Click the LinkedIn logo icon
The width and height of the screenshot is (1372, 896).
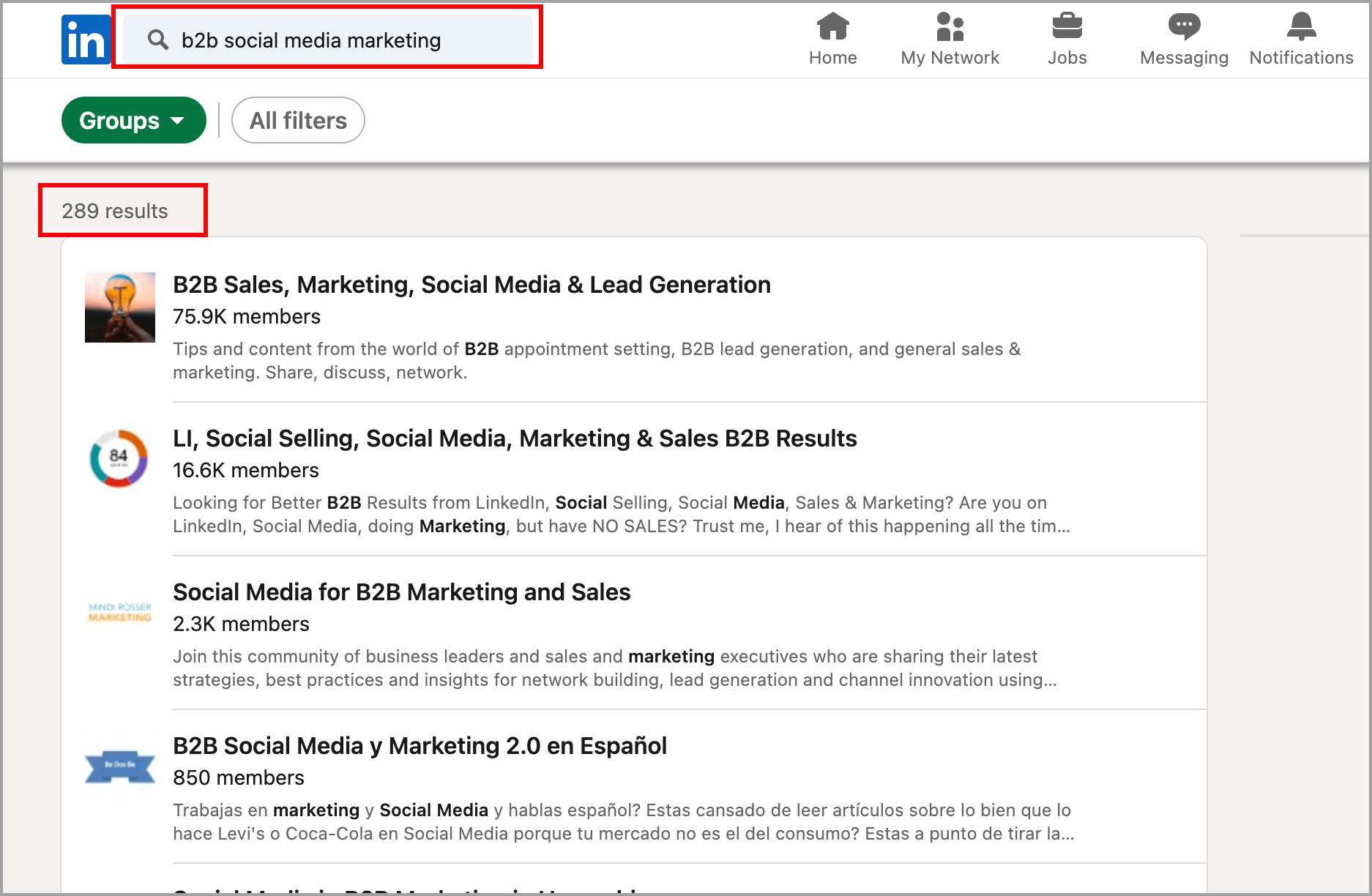point(86,40)
